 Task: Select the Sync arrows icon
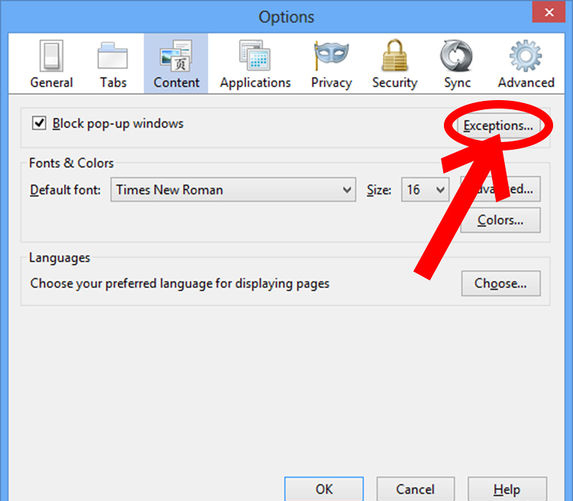(456, 56)
